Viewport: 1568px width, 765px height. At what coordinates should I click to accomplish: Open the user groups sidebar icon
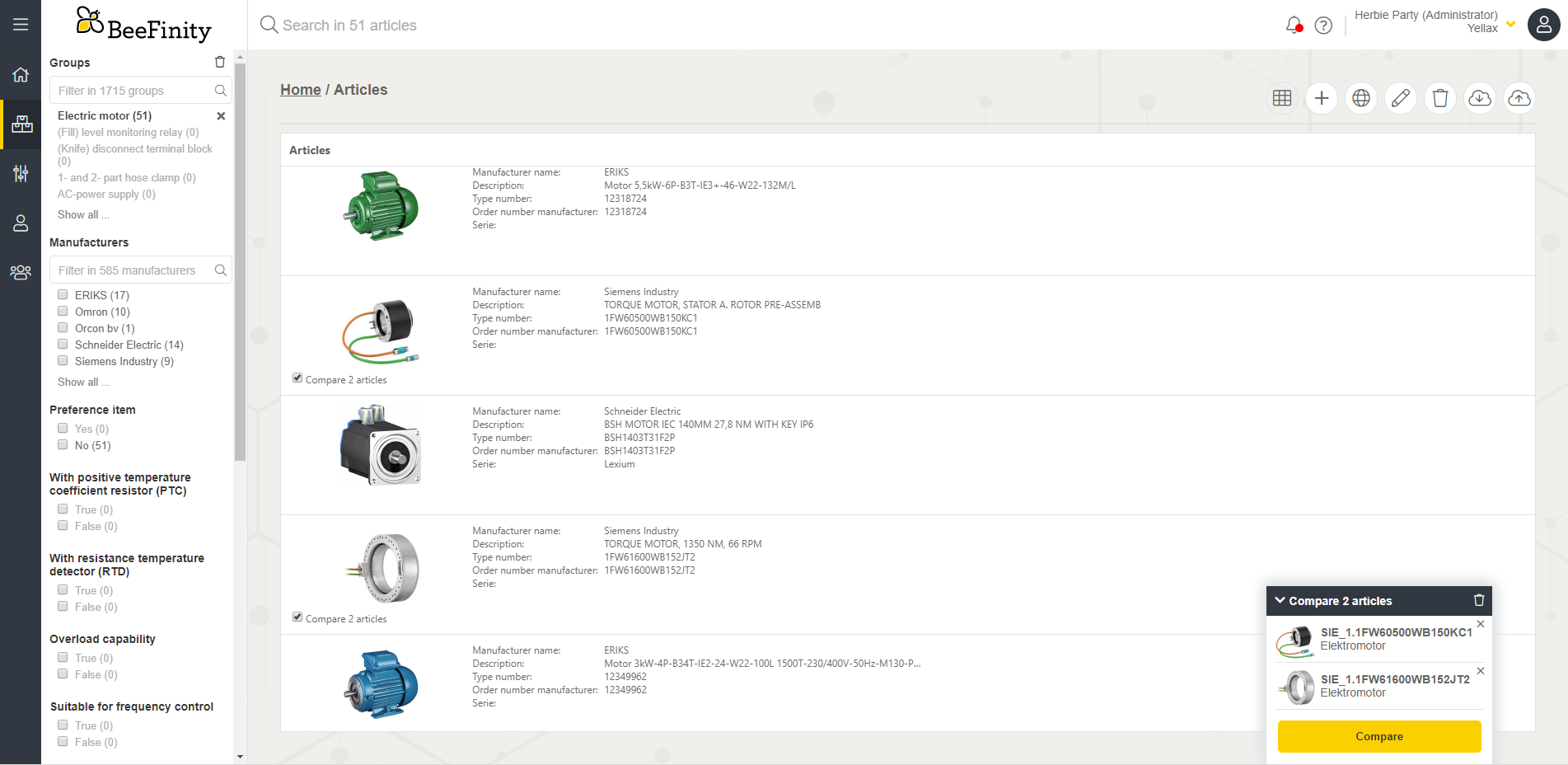(x=21, y=272)
